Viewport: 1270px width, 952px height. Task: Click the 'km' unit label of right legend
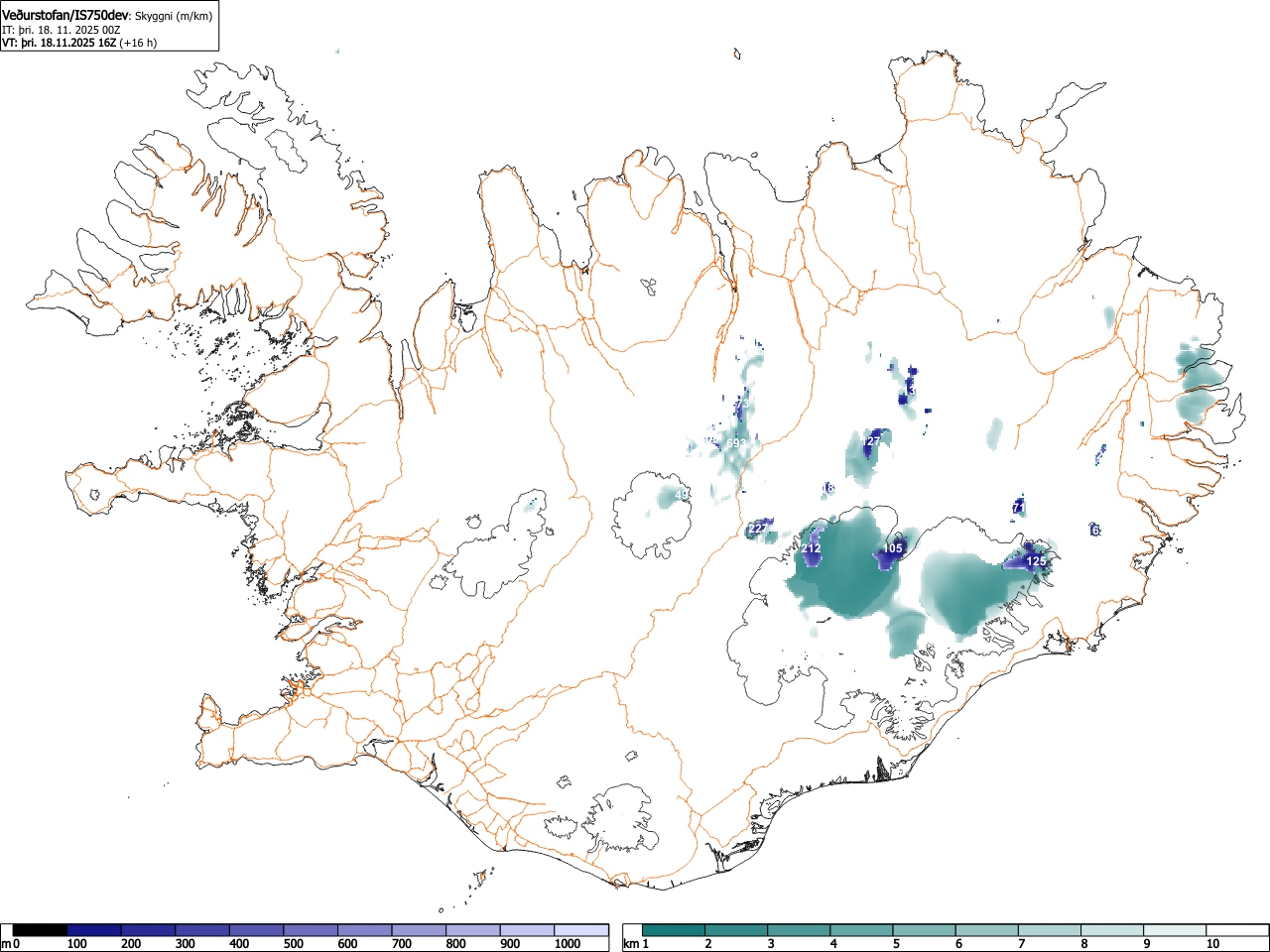pyautogui.click(x=631, y=943)
